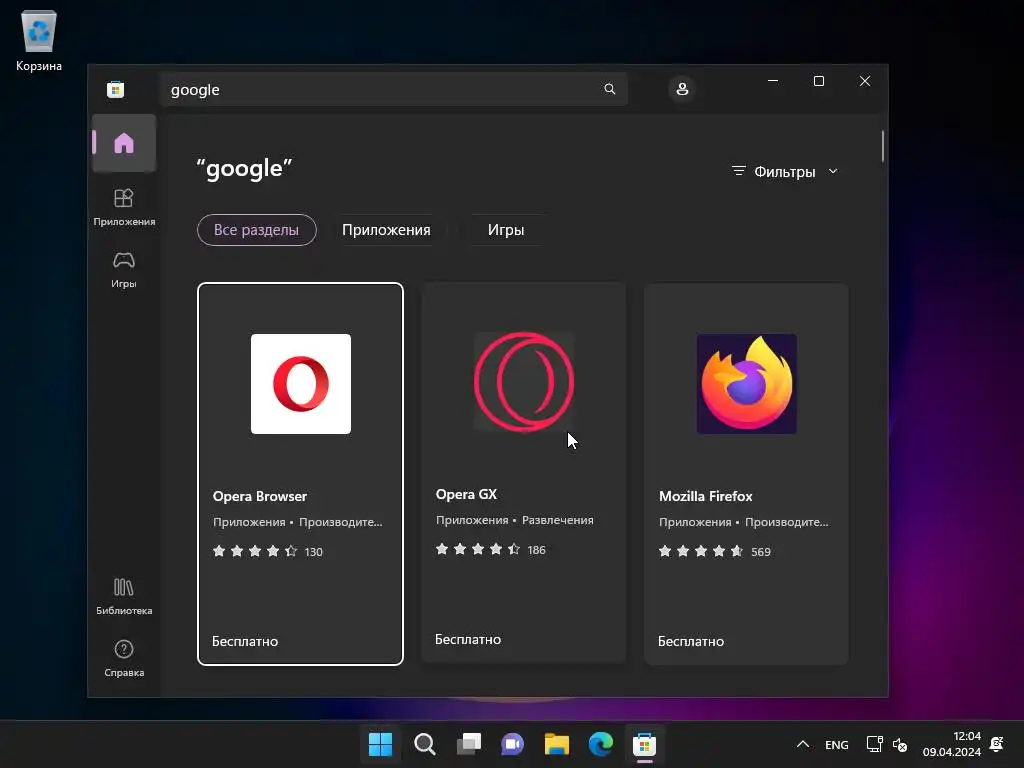The image size is (1024, 768).
Task: Open the clock and date 12:04
Action: [x=952, y=744]
